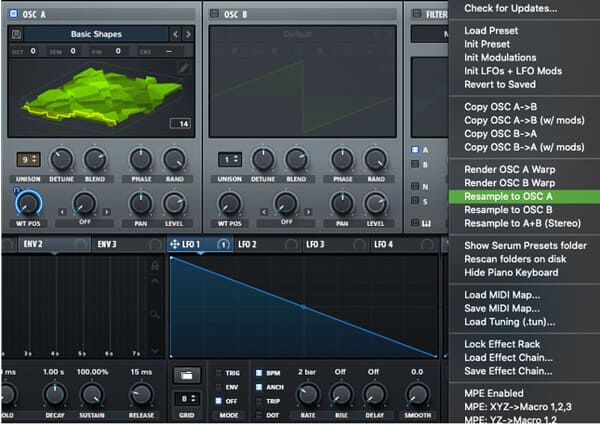Toggle filter routing for sub S
This screenshot has height=424, width=600.
click(415, 201)
